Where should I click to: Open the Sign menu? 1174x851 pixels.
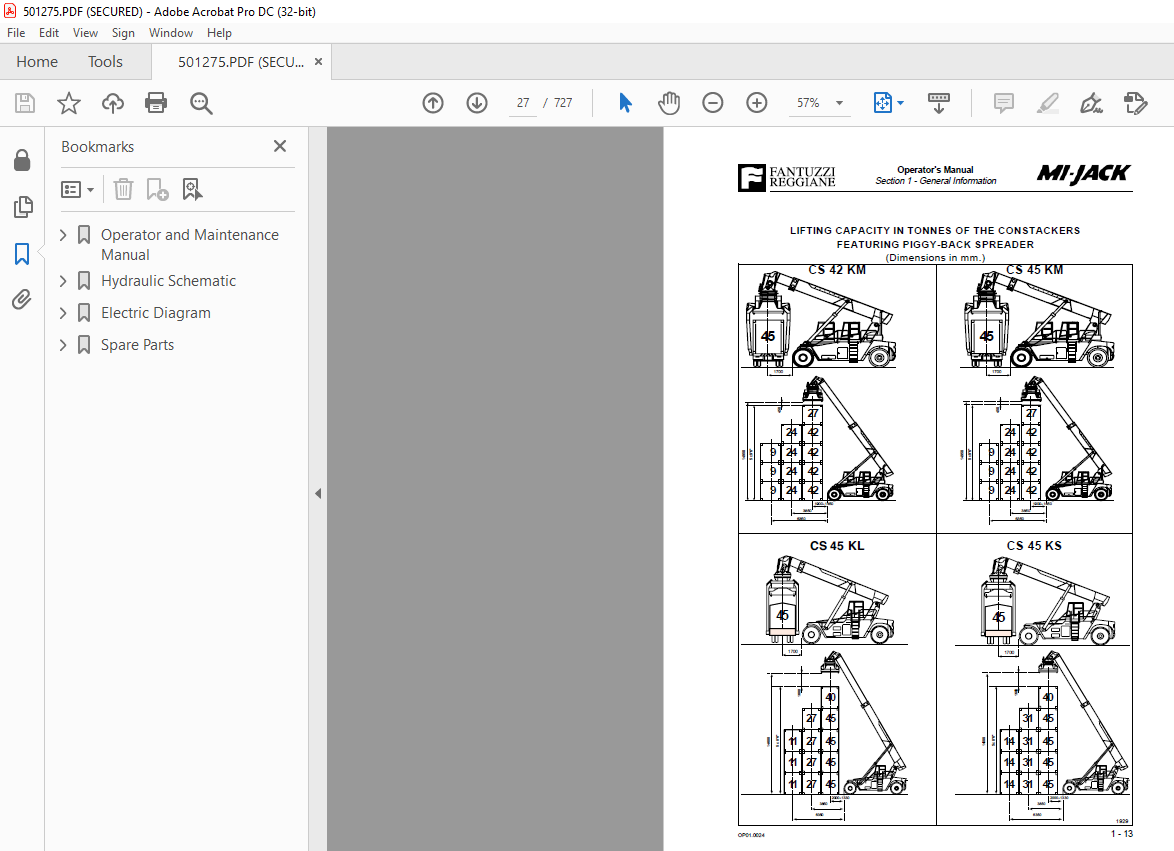coord(123,33)
